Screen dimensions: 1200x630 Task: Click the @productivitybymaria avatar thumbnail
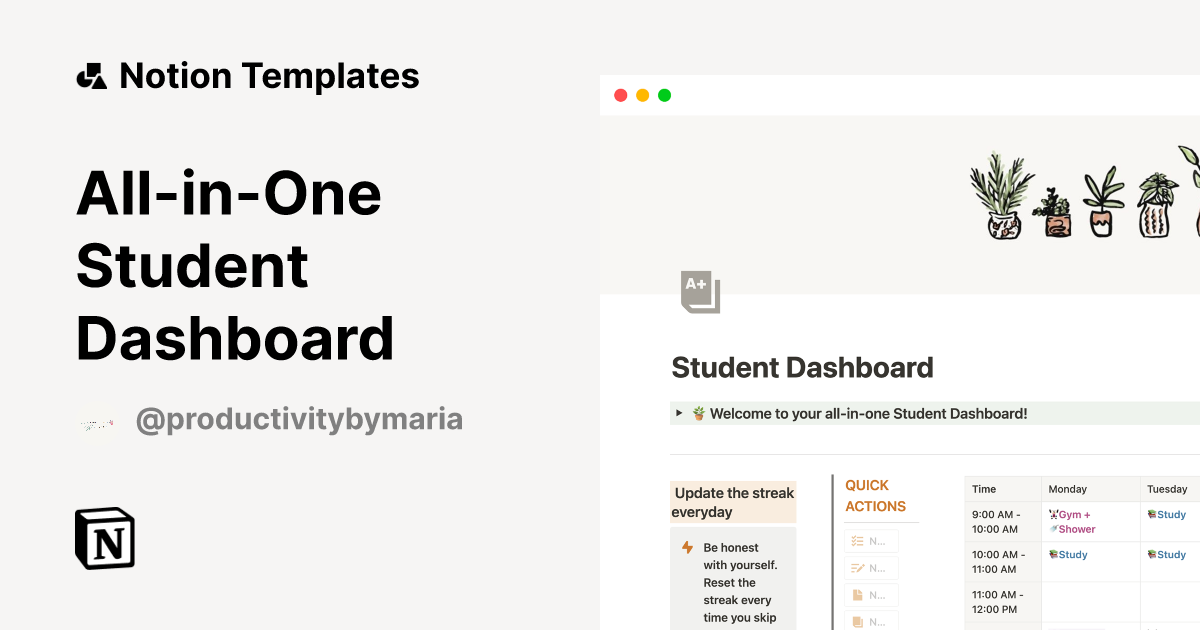[x=98, y=419]
